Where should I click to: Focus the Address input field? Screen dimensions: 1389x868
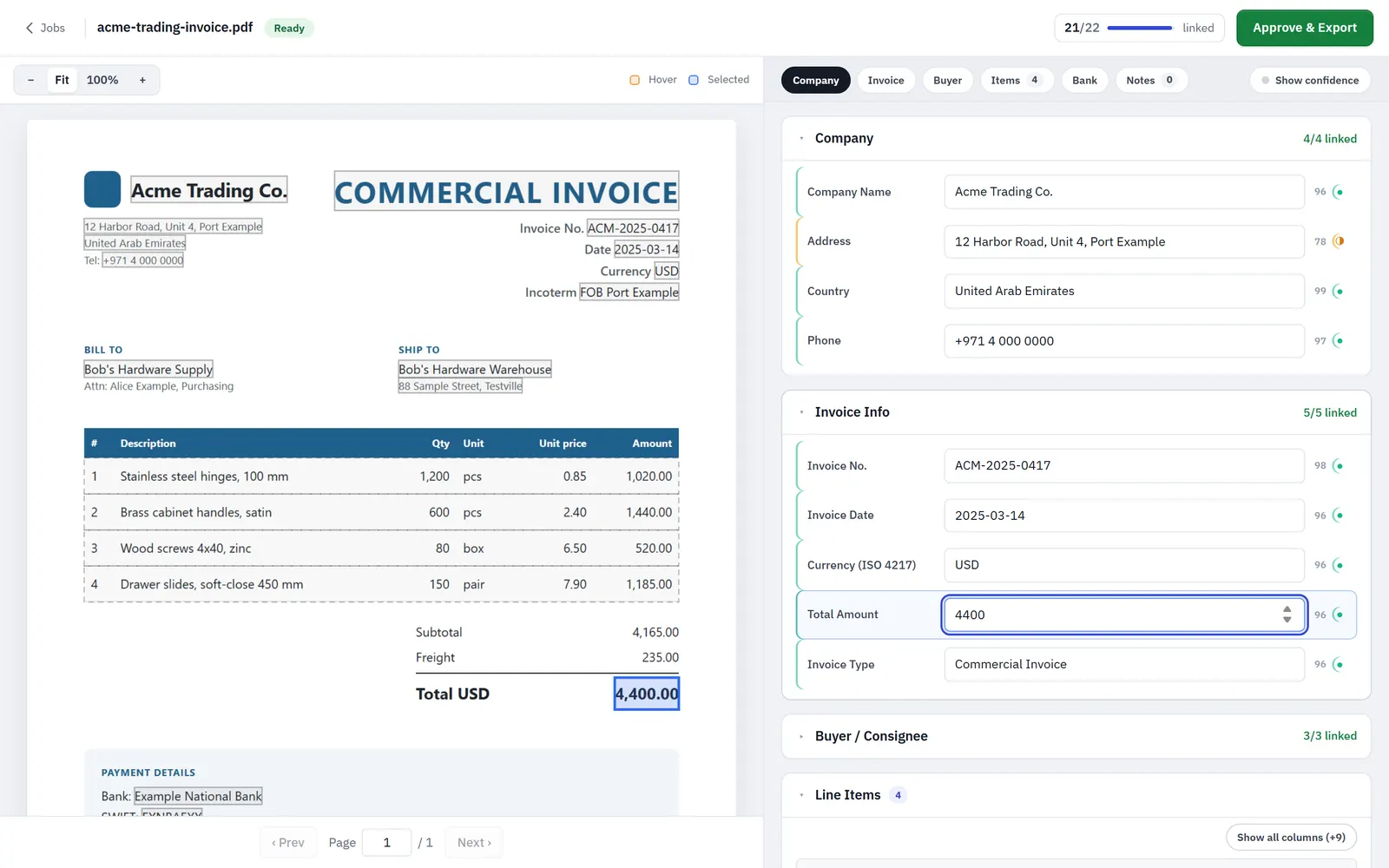click(x=1124, y=241)
